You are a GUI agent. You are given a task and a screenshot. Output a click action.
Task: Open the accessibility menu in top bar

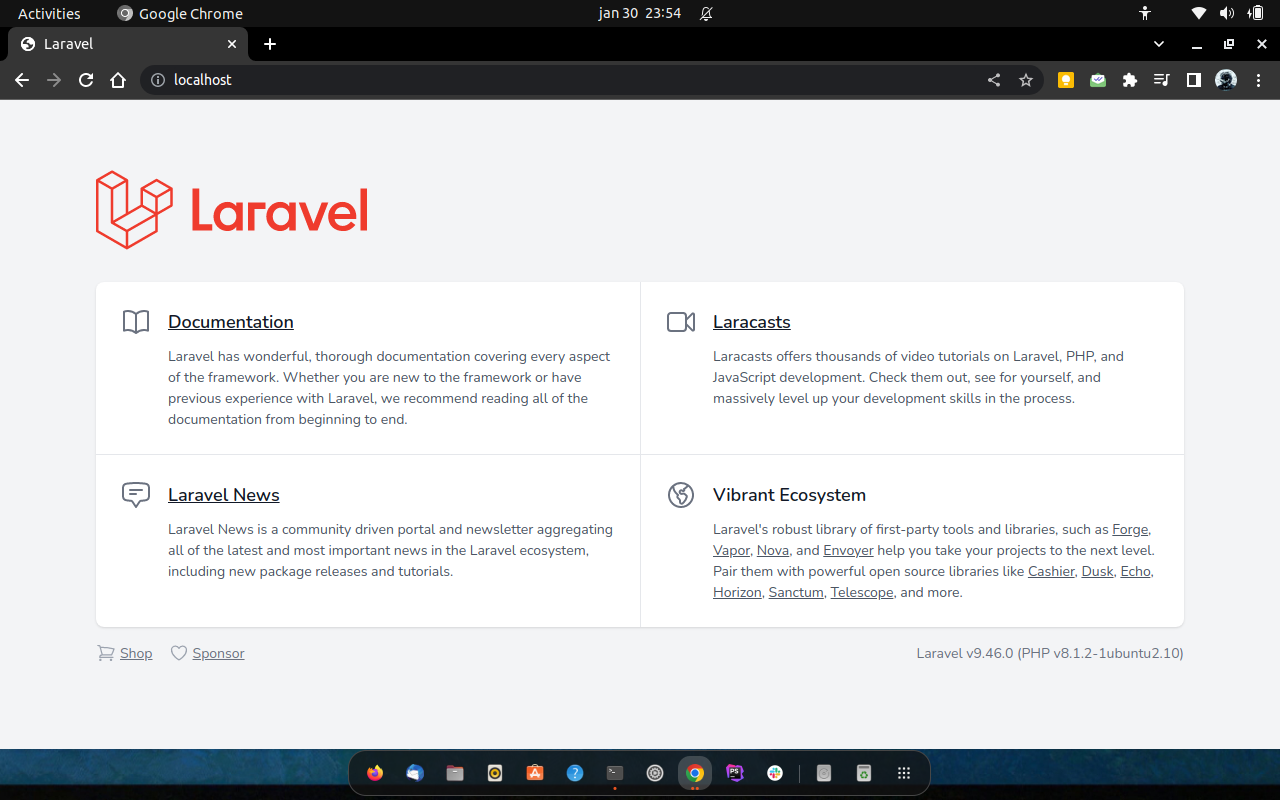[1145, 13]
